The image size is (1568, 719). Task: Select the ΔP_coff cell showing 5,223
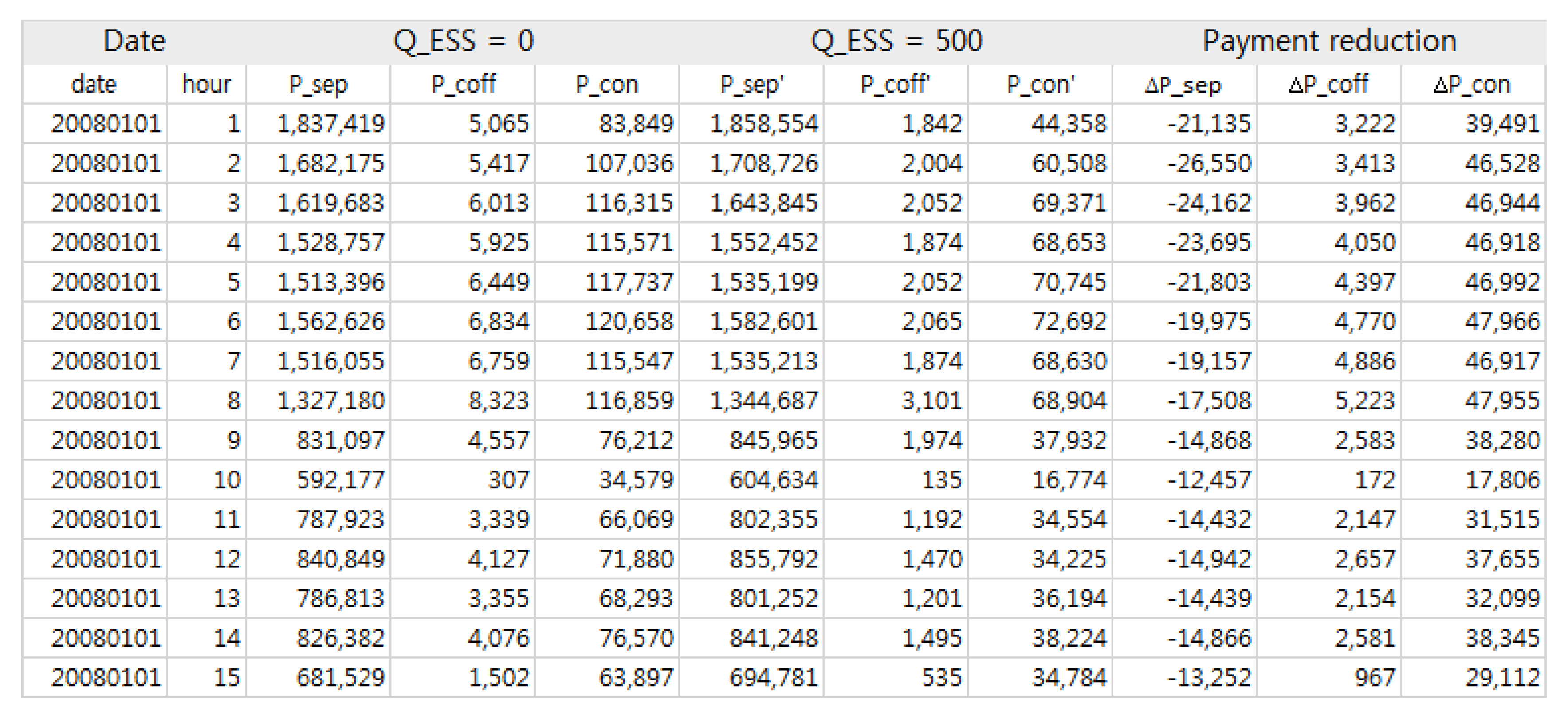[x=1364, y=401]
